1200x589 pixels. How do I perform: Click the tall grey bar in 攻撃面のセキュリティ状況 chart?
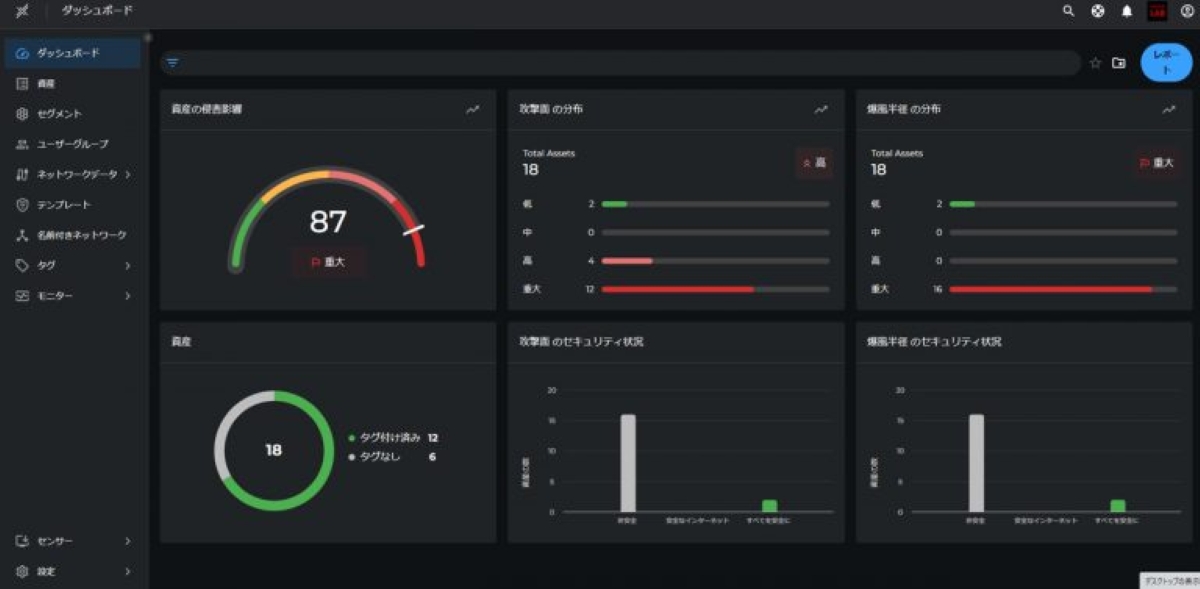(628, 463)
